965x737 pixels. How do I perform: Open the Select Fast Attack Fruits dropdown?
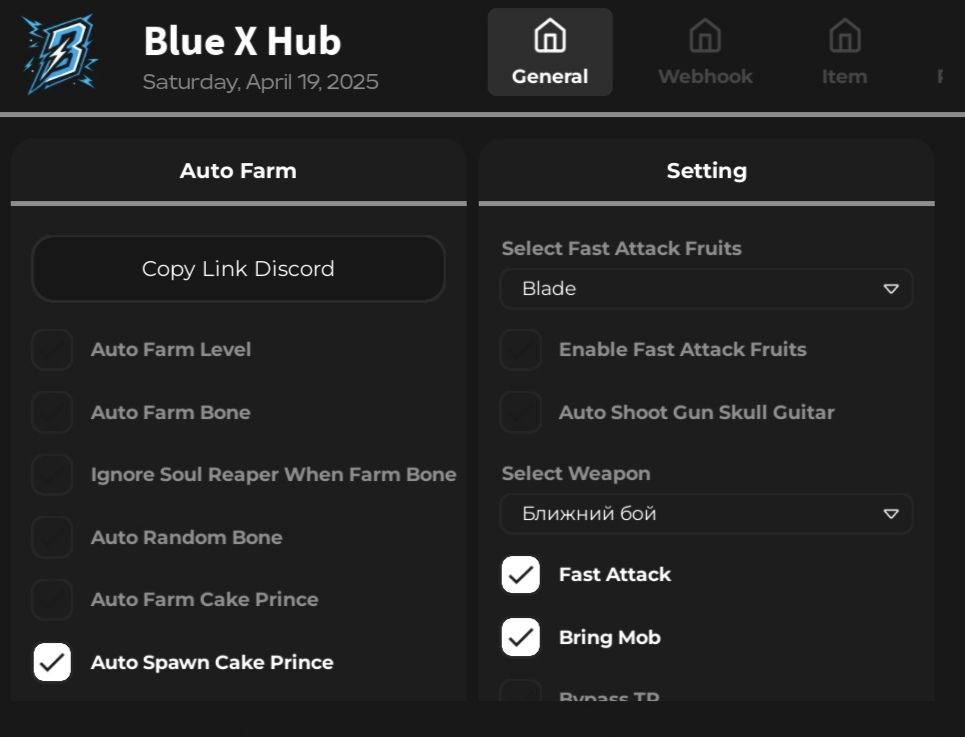706,289
